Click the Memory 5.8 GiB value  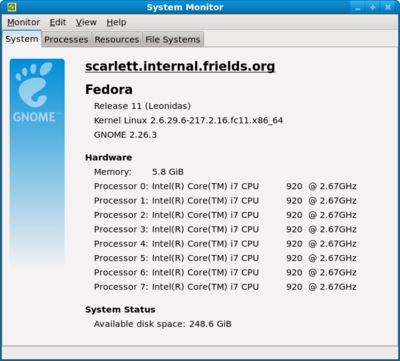tap(168, 172)
